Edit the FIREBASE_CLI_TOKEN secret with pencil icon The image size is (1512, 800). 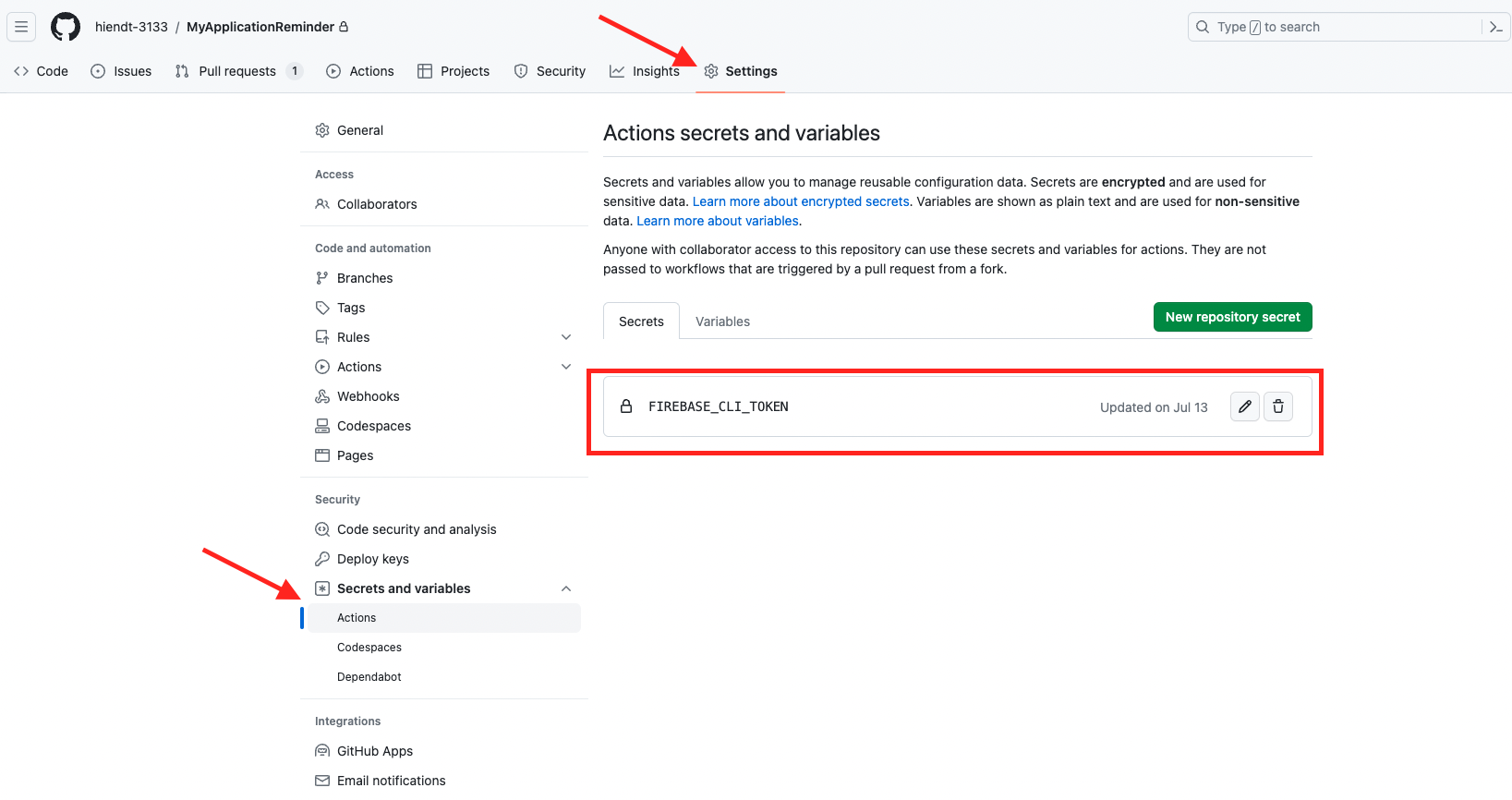pyautogui.click(x=1244, y=406)
